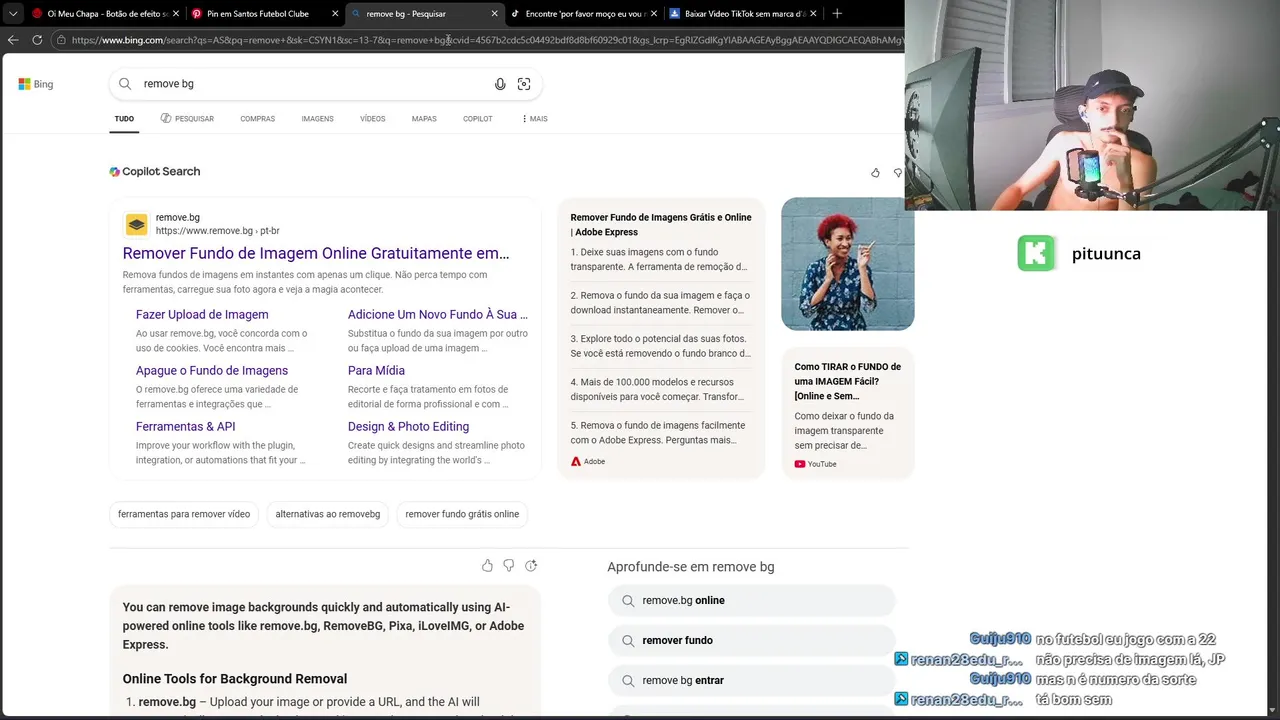Open visual search camera icon
This screenshot has height=720, width=1280.
tap(524, 84)
